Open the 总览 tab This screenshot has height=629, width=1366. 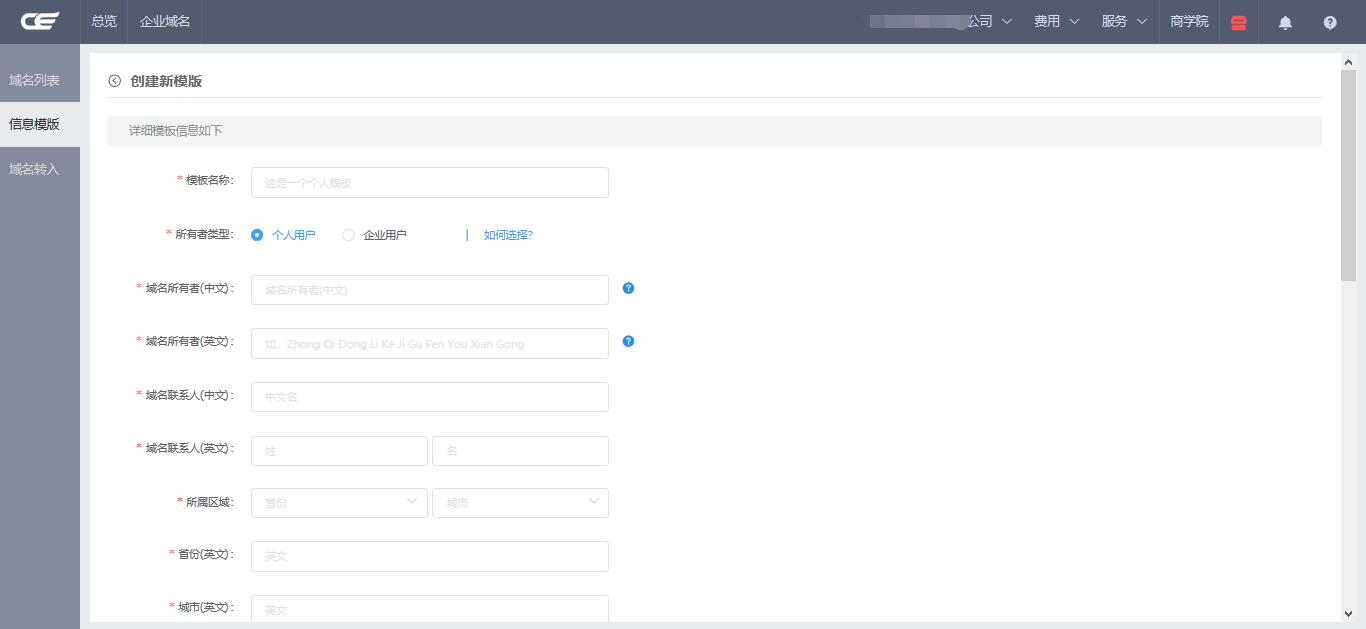pyautogui.click(x=104, y=21)
